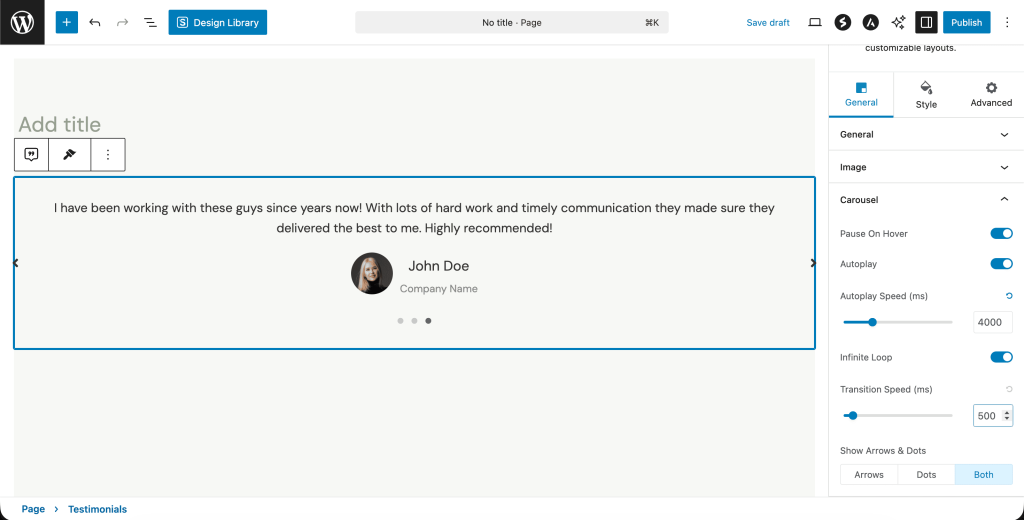Reset the Transition Speed value

(x=1009, y=389)
